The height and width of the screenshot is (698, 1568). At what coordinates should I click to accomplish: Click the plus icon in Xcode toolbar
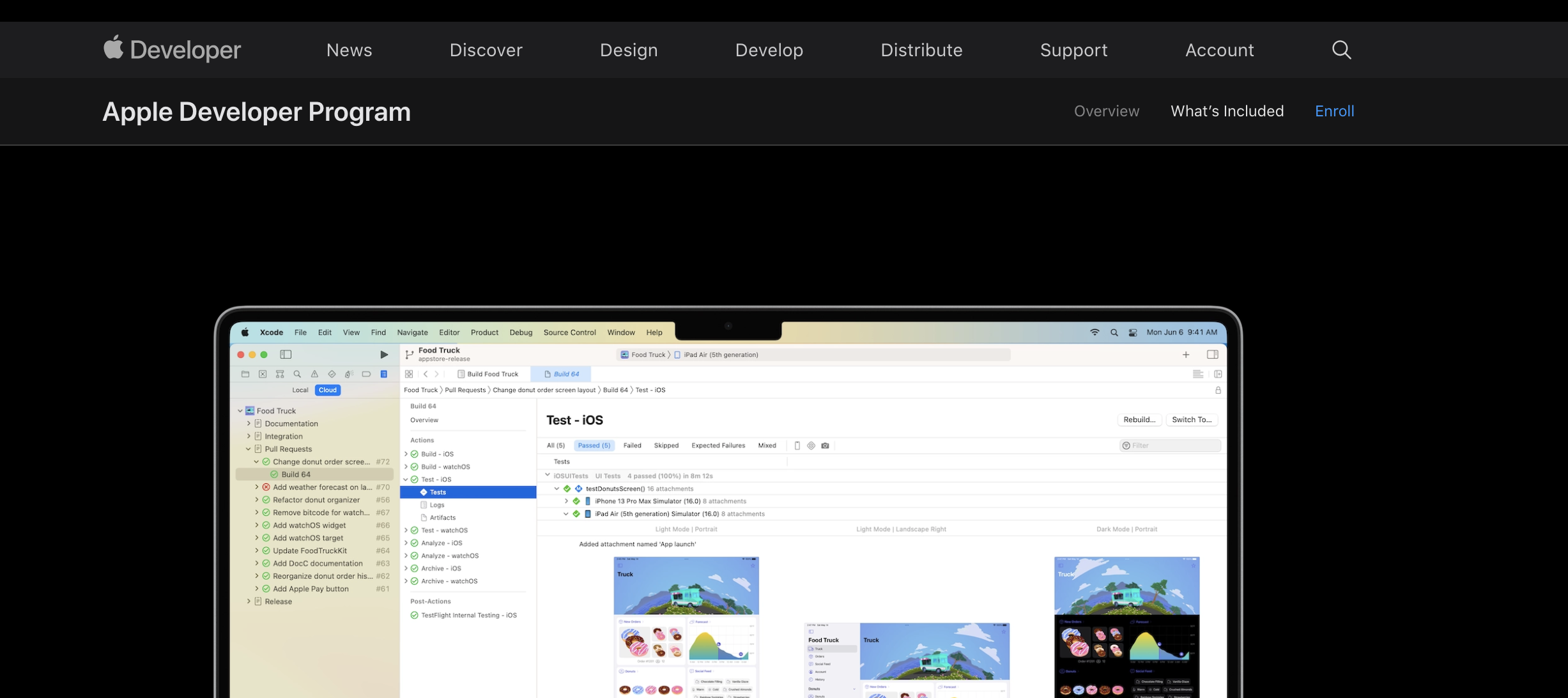tap(1186, 355)
